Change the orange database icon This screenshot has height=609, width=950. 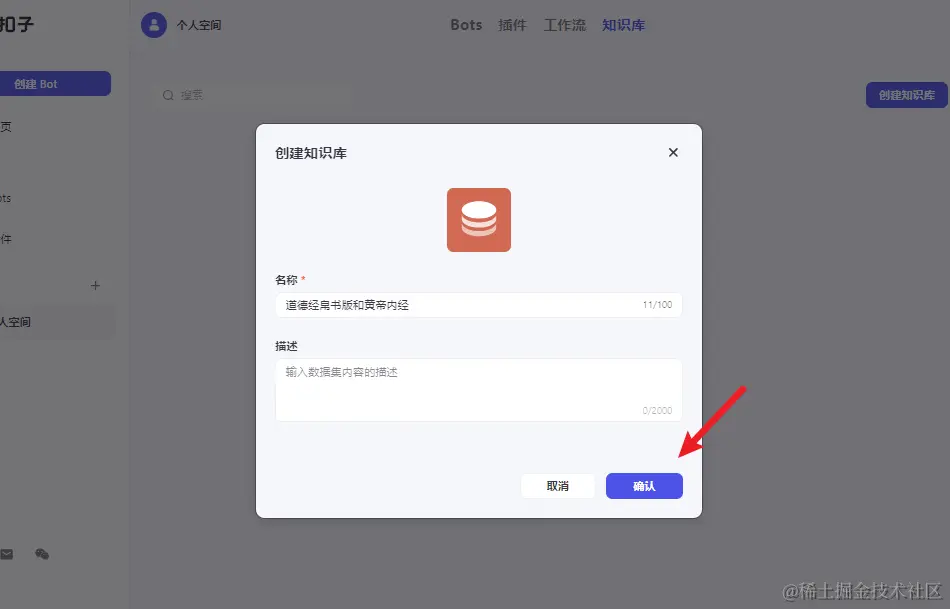479,220
